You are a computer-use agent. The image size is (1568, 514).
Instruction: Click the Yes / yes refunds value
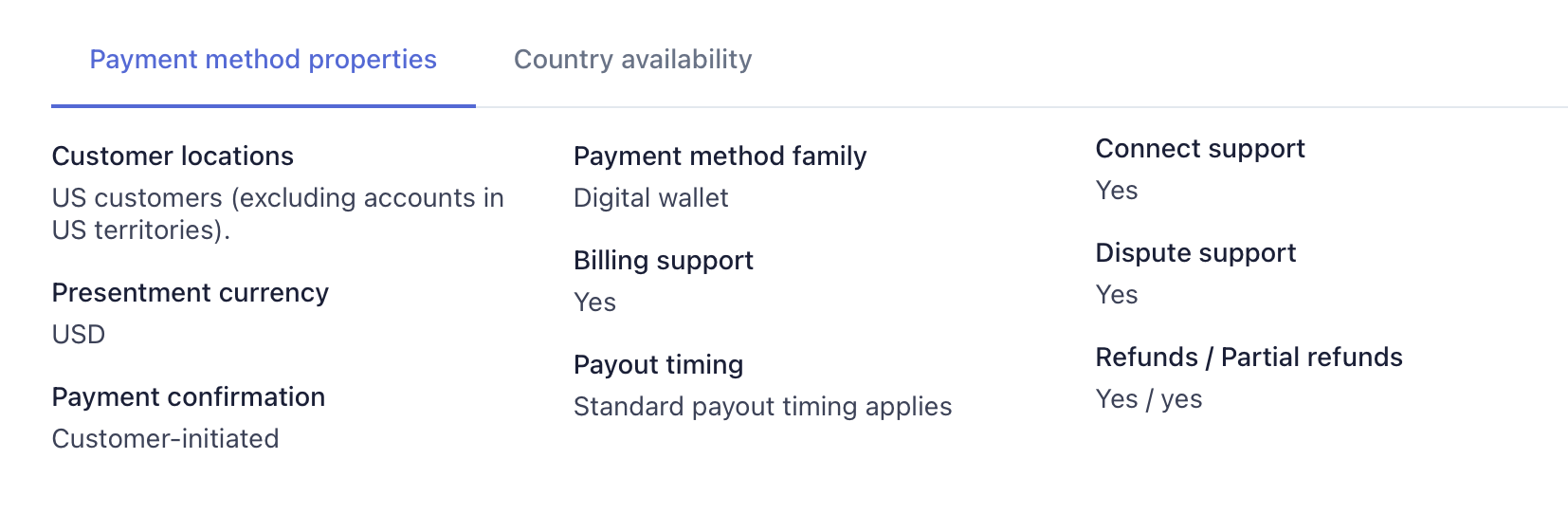[x=1148, y=399]
